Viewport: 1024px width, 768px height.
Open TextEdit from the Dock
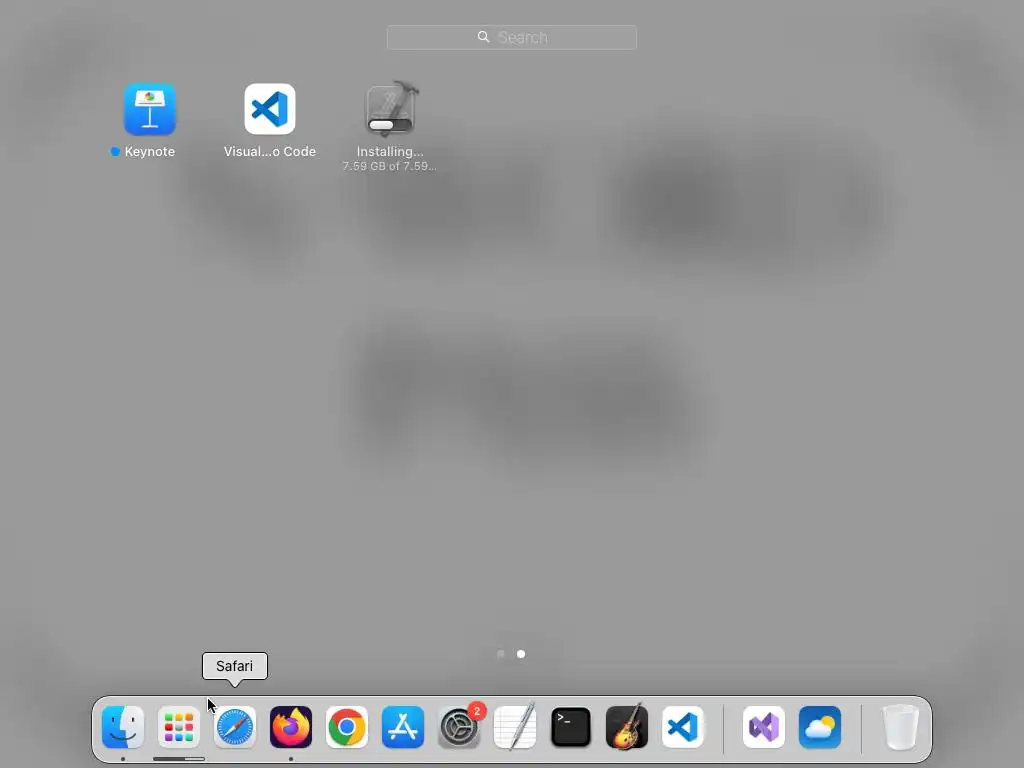coord(515,727)
